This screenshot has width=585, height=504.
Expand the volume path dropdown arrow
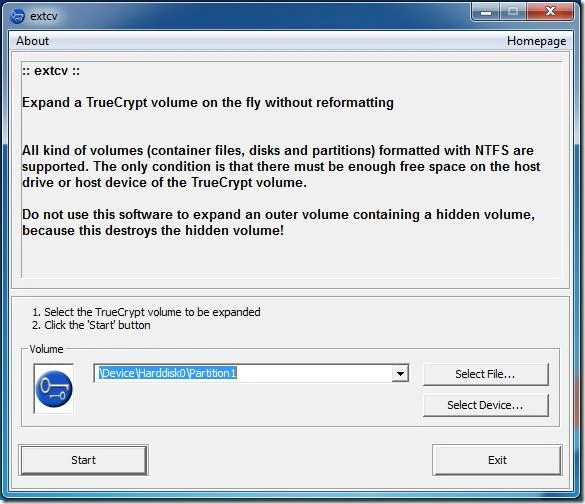coord(400,373)
